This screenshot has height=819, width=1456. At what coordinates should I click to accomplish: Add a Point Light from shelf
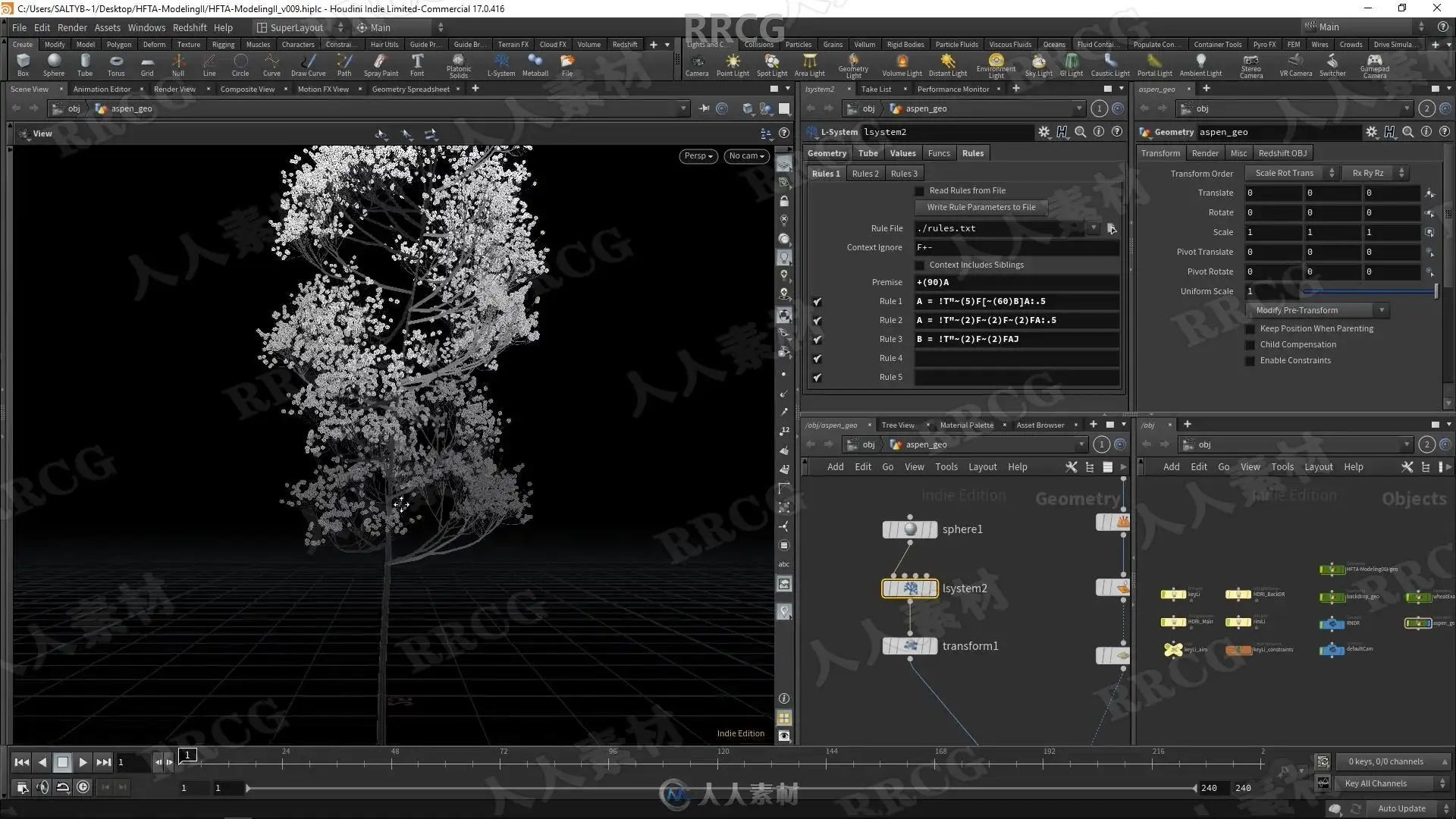pos(733,62)
